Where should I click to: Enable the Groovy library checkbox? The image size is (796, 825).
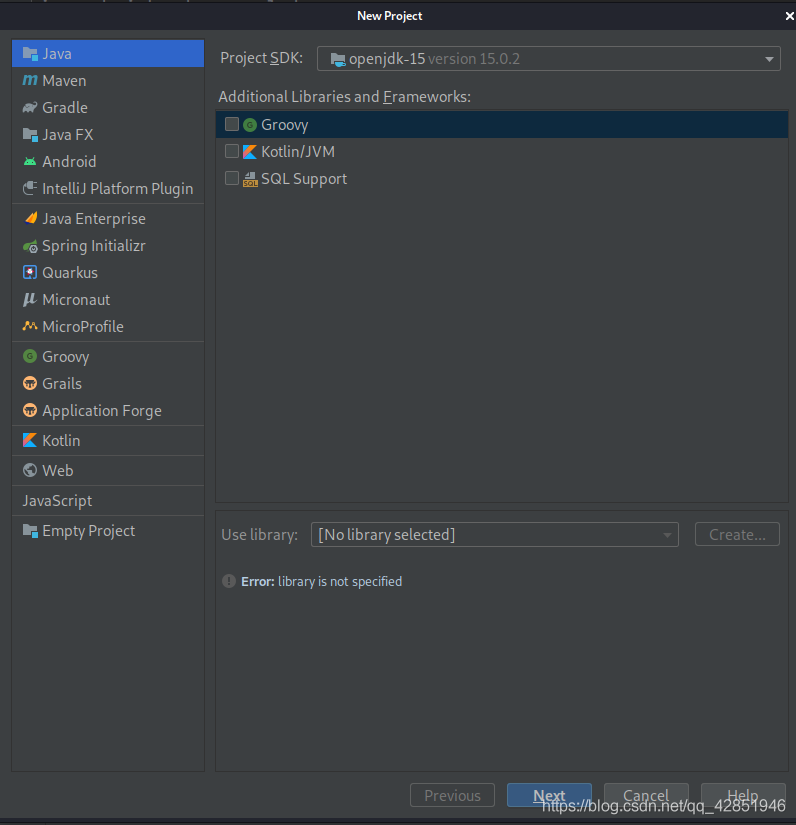tap(232, 125)
